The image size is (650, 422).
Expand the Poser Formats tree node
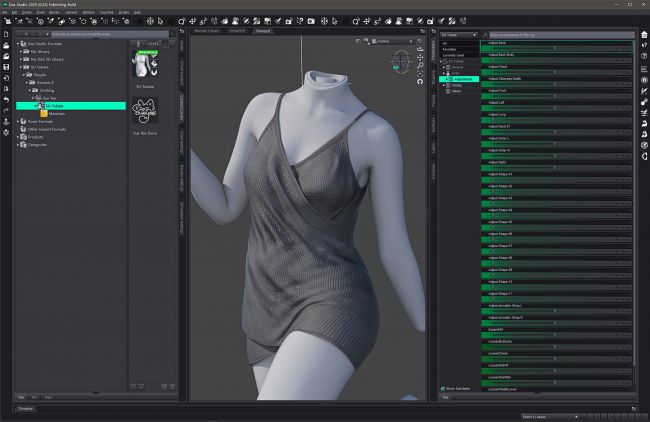(x=19, y=121)
